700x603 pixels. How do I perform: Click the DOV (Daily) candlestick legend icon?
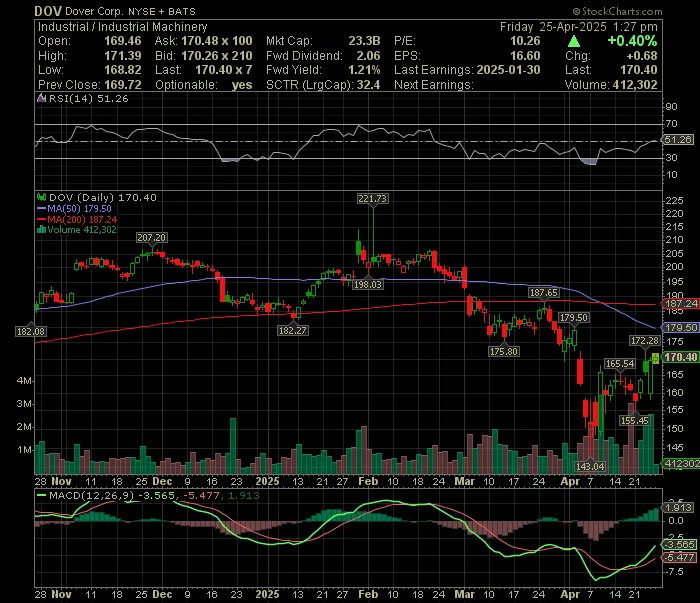tap(42, 197)
